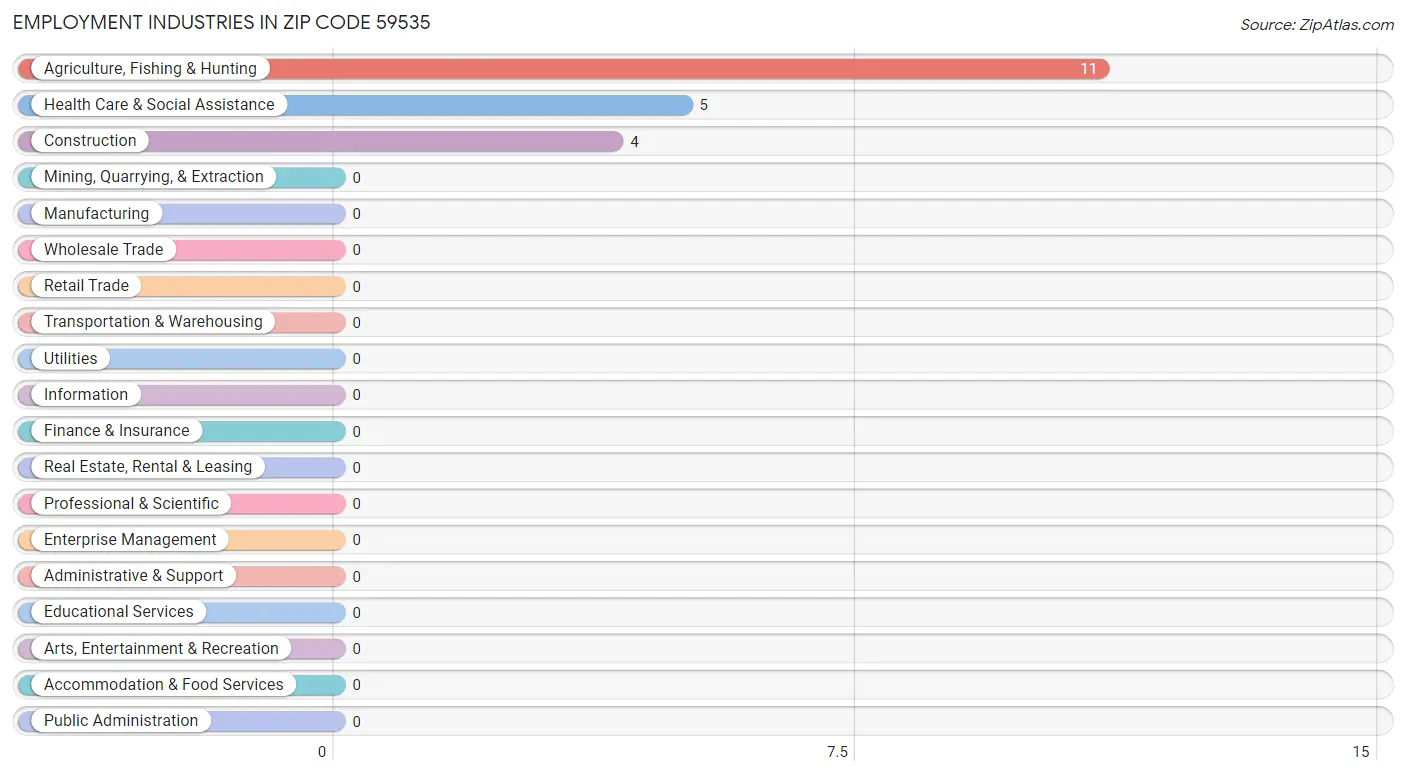Click the 0 axis tick label at bottom

click(322, 752)
